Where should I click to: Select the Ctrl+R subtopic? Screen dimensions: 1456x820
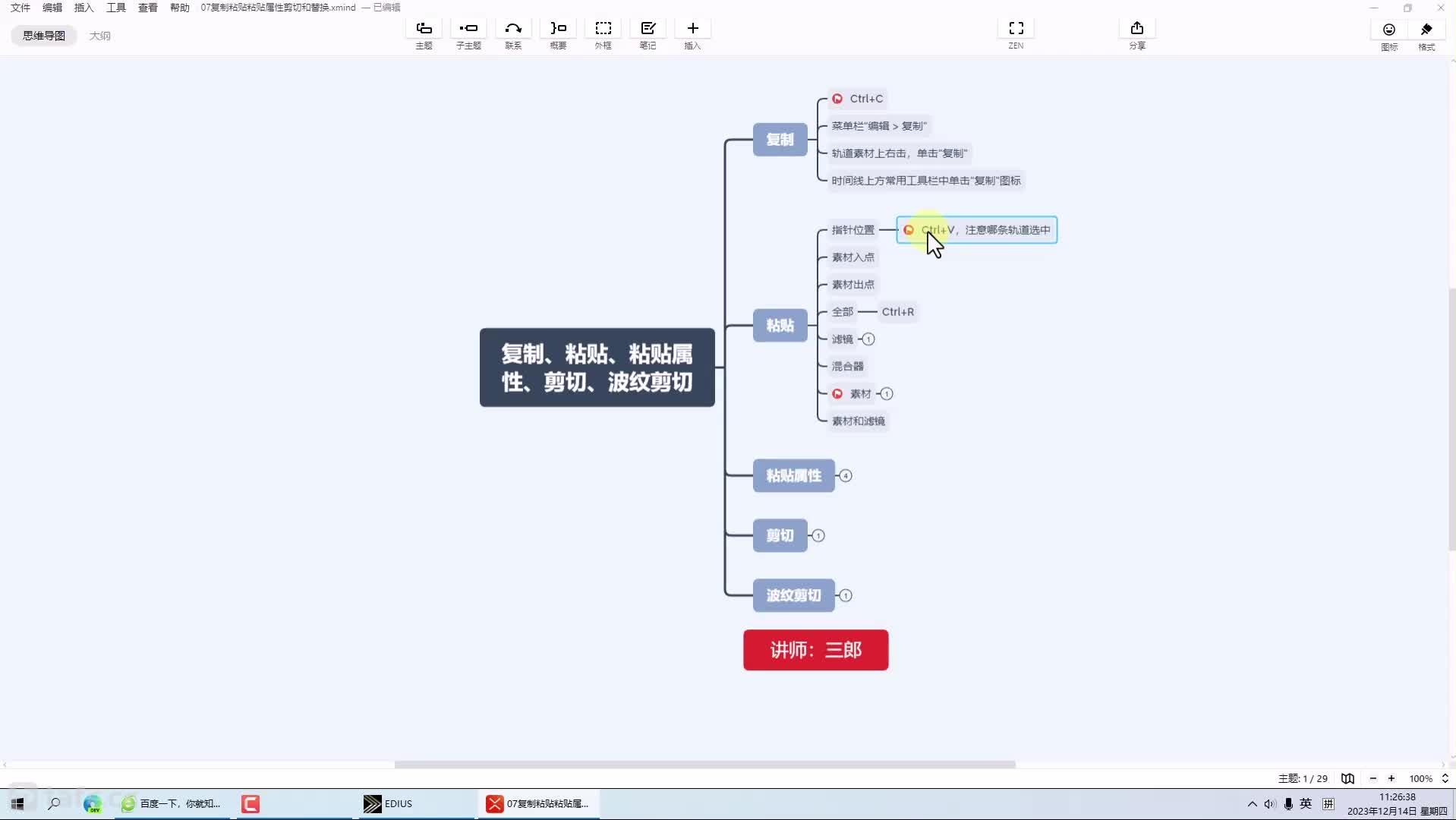pyautogui.click(x=898, y=312)
